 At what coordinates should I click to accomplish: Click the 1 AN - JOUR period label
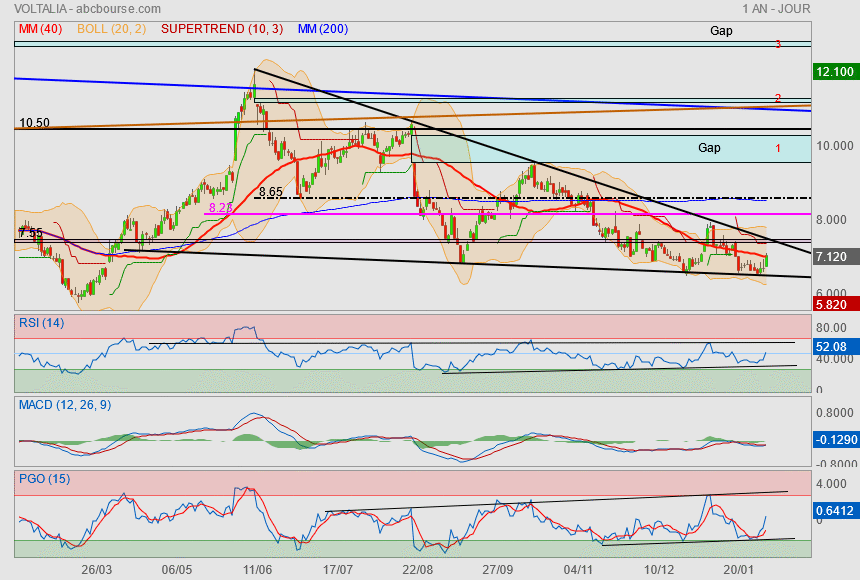pos(776,9)
